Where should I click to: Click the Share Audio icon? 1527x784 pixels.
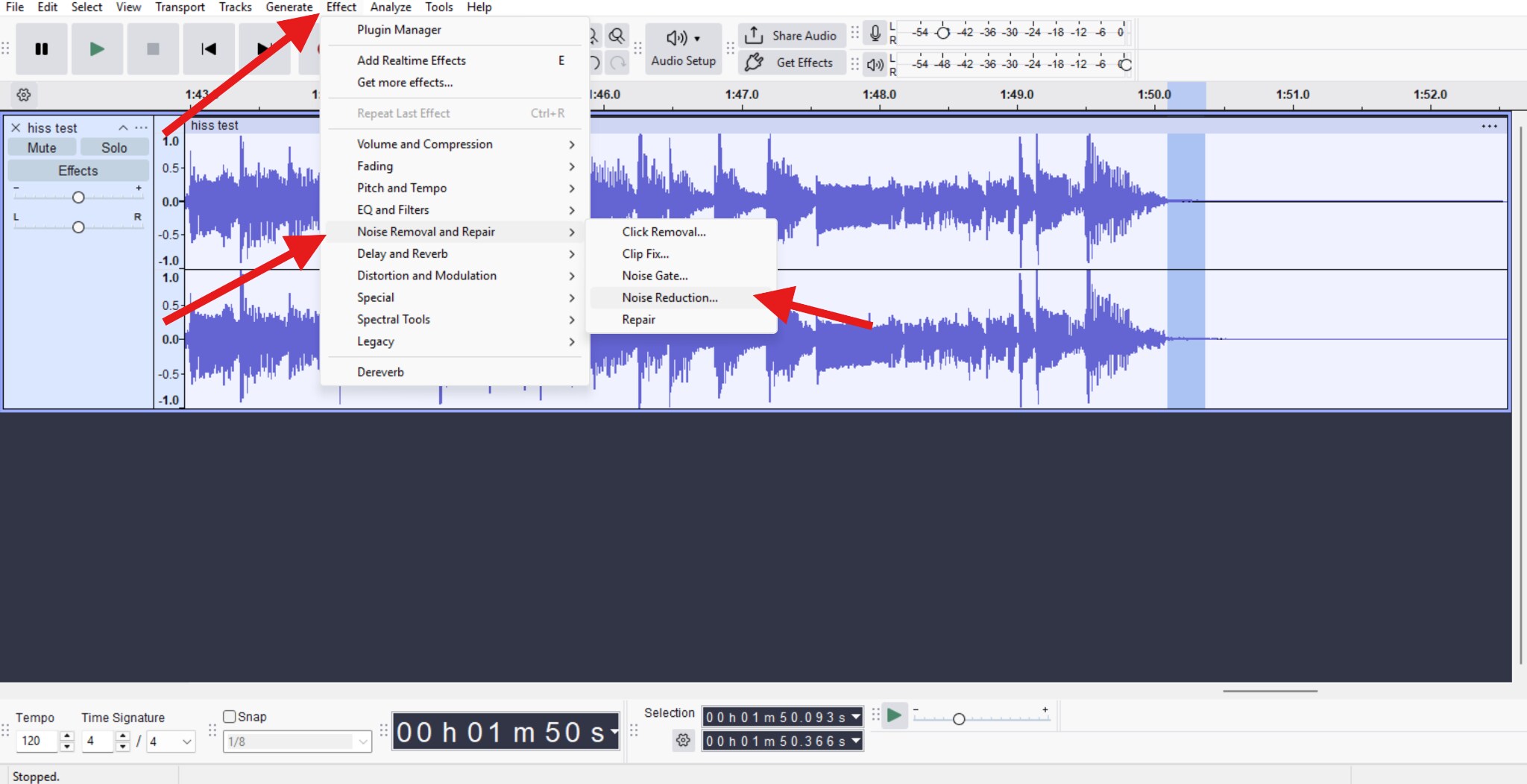(755, 35)
